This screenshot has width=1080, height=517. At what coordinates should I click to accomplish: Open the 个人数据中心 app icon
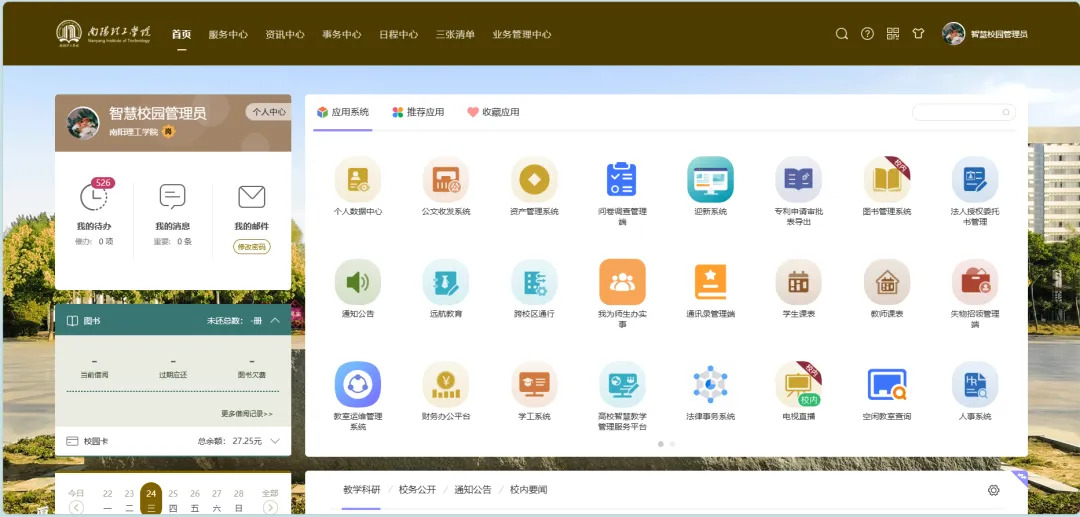[x=357, y=180]
